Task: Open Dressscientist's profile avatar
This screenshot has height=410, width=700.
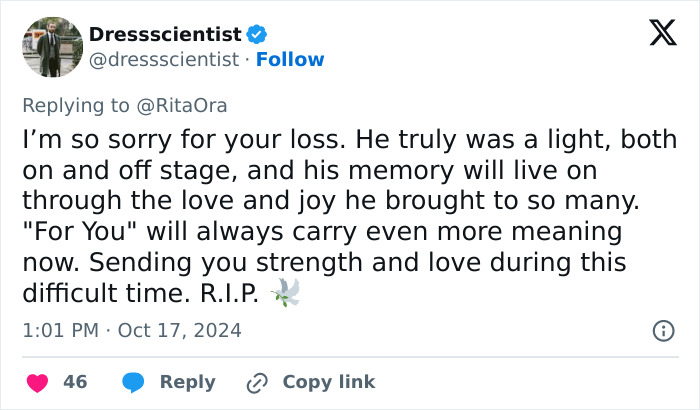Action: [x=51, y=46]
